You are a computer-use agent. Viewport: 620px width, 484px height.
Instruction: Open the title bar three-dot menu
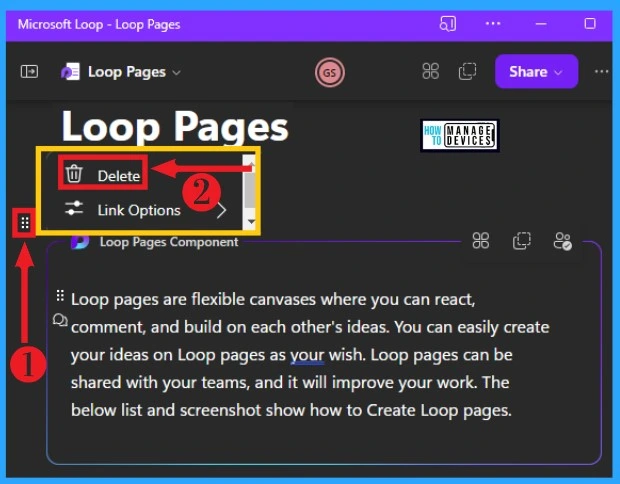point(493,24)
